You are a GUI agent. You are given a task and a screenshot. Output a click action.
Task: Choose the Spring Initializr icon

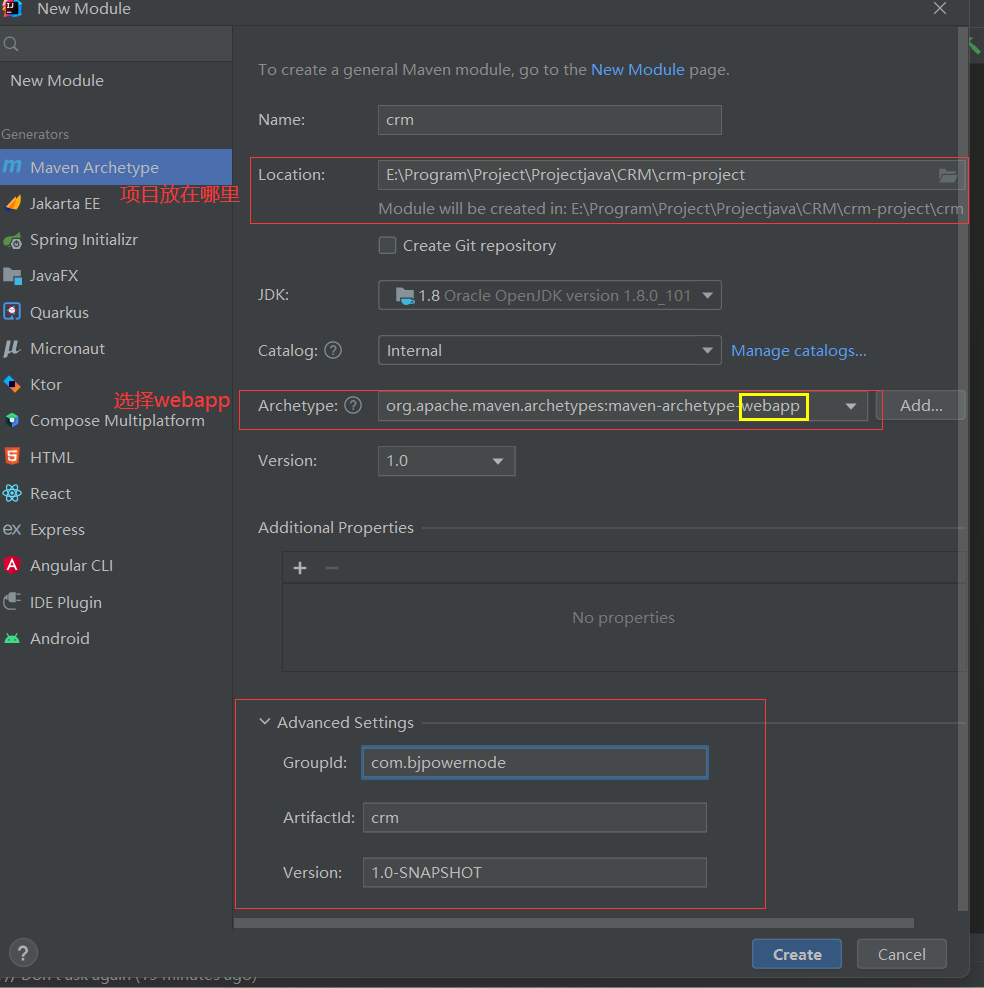point(13,240)
